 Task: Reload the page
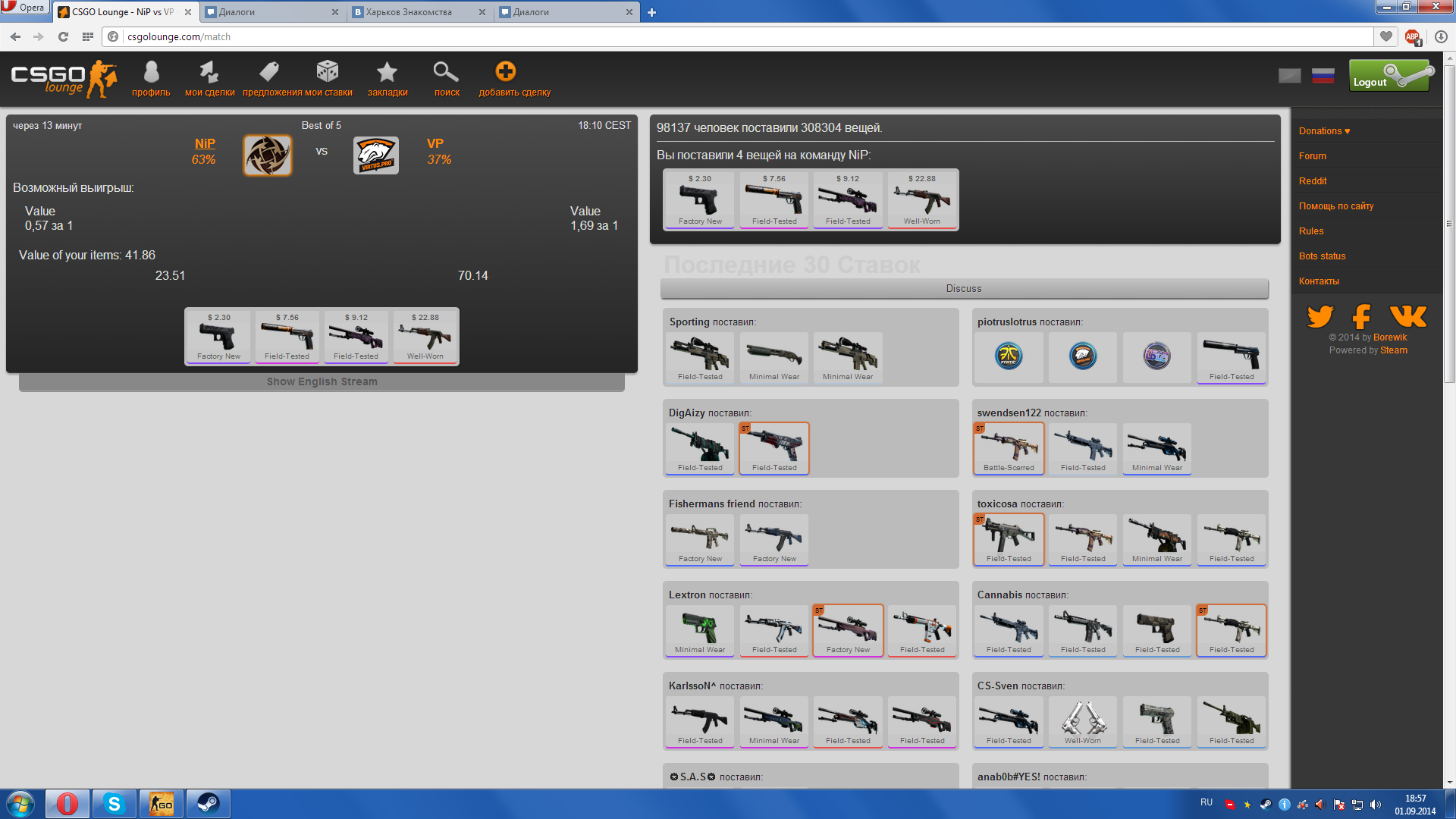click(x=63, y=36)
